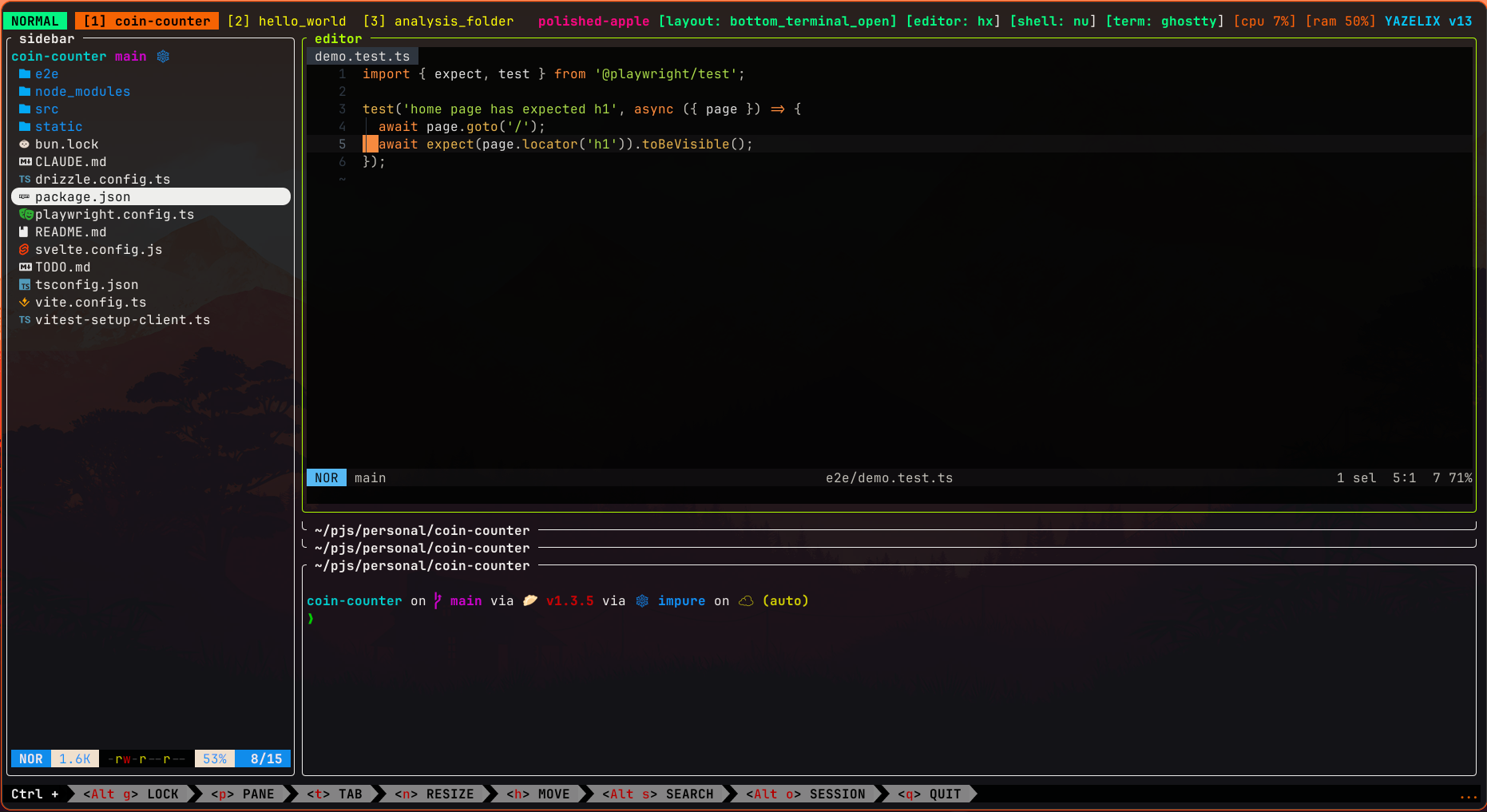
Task: Click the TAB mode hint
Action: coord(335,794)
